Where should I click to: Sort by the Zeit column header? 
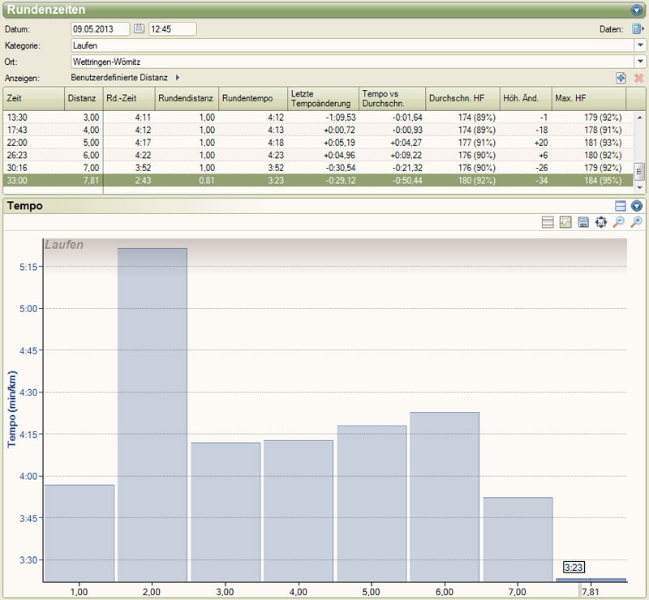34,98
